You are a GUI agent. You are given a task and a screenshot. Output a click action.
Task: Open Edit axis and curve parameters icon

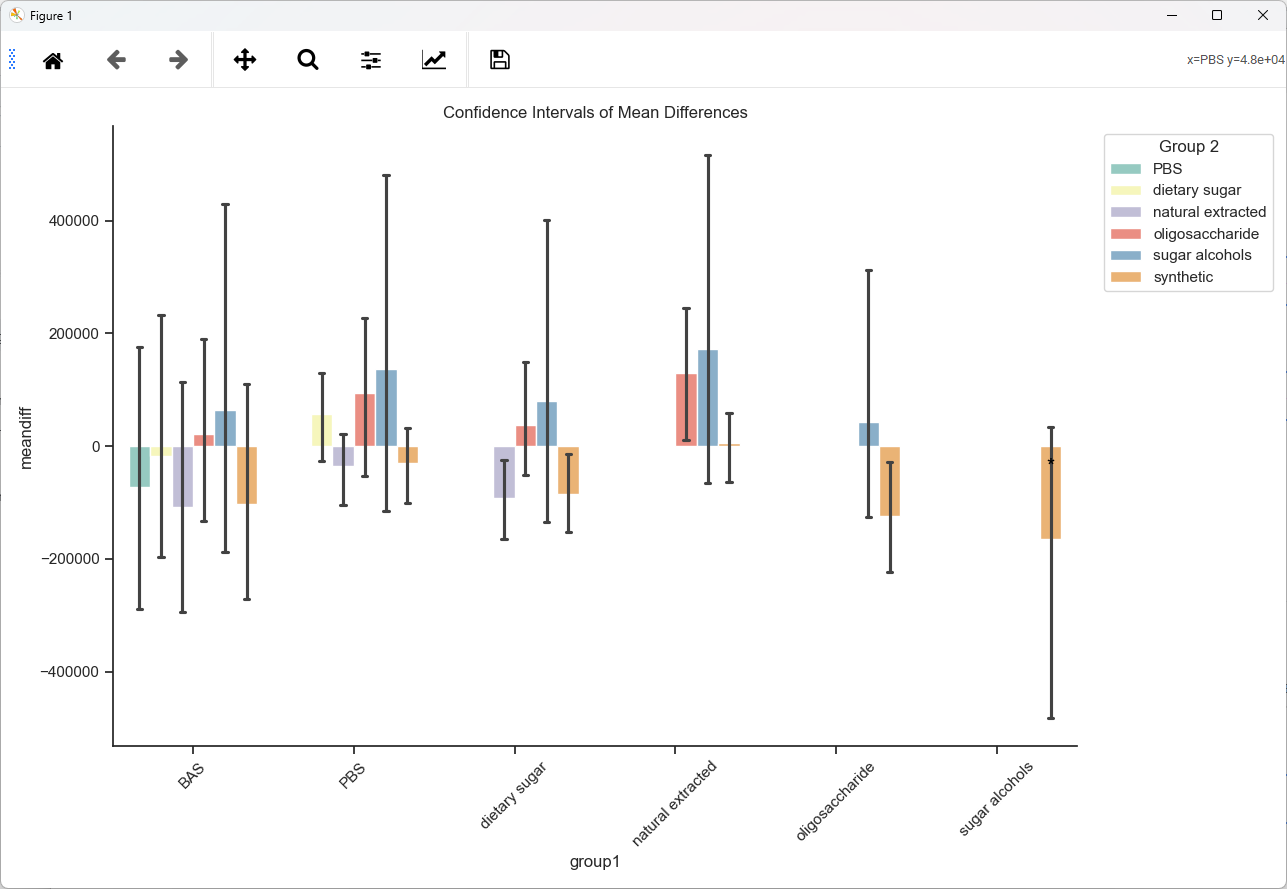pos(434,60)
